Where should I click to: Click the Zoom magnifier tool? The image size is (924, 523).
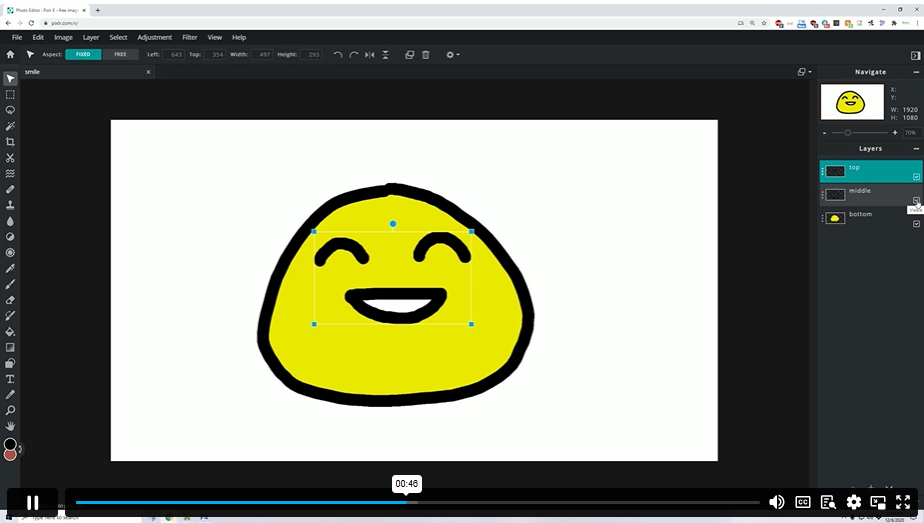[x=10, y=410]
